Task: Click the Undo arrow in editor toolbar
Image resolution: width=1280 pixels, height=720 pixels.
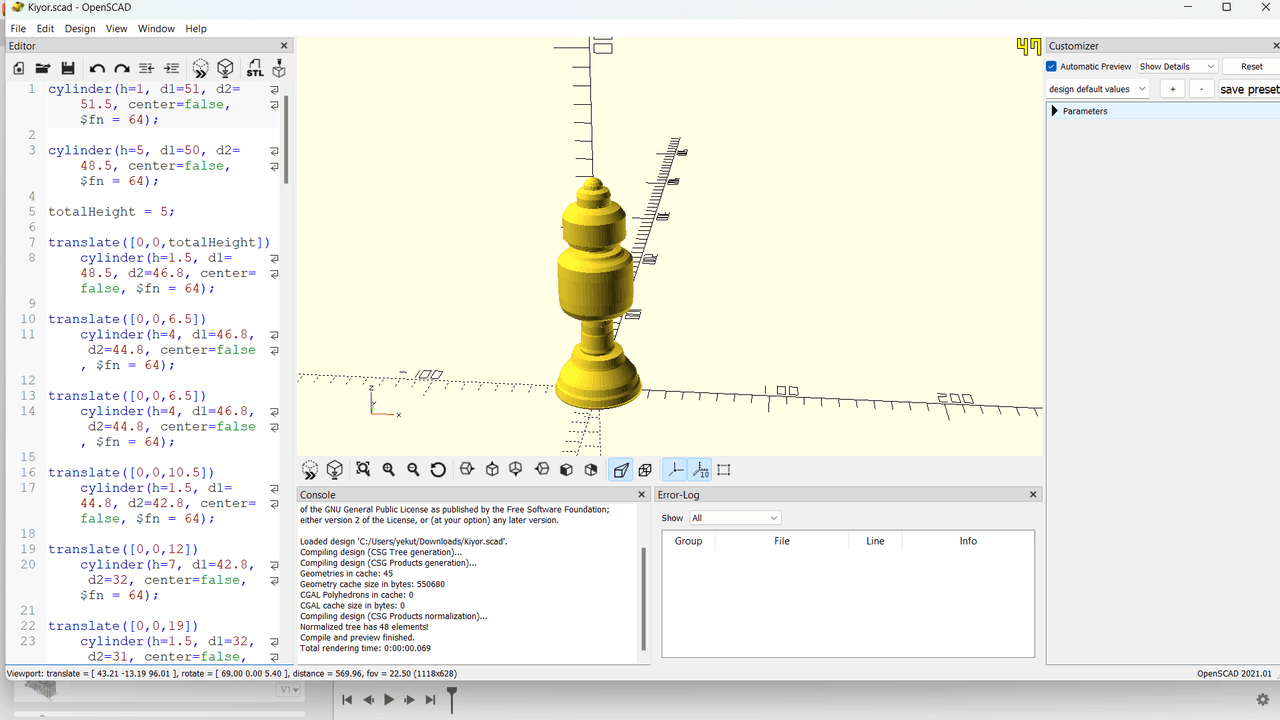Action: tap(97, 68)
